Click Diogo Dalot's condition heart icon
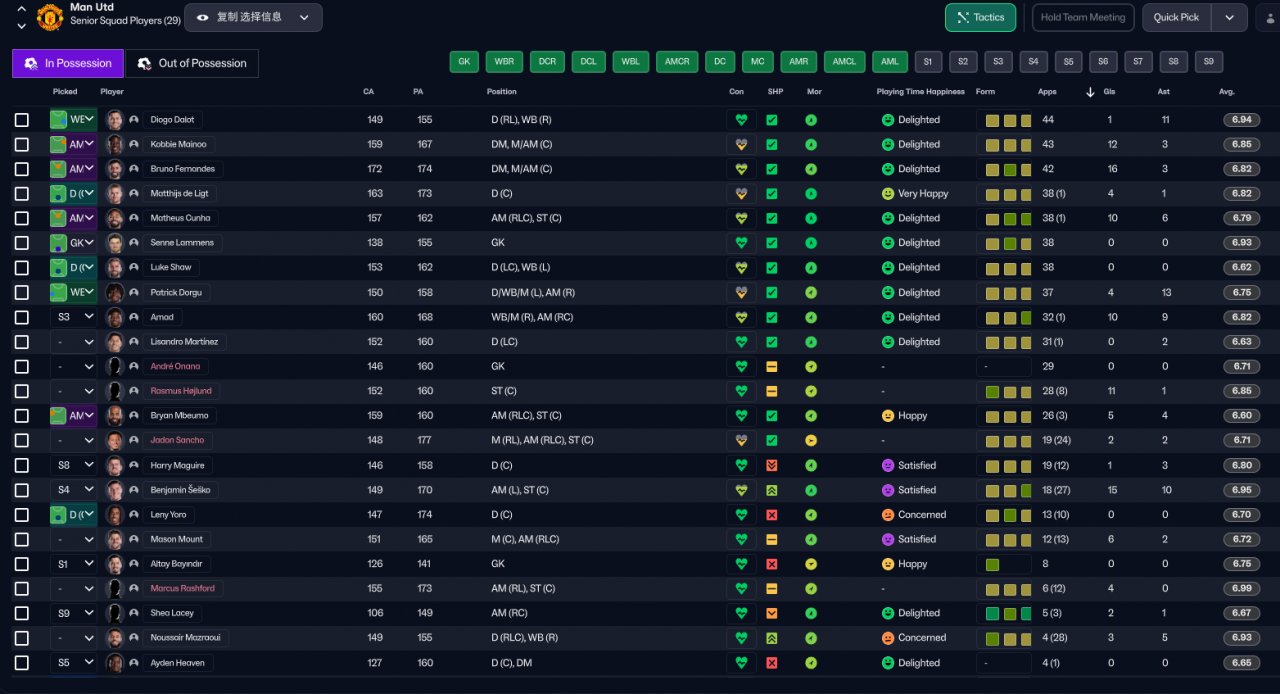This screenshot has width=1280, height=694. 741,120
